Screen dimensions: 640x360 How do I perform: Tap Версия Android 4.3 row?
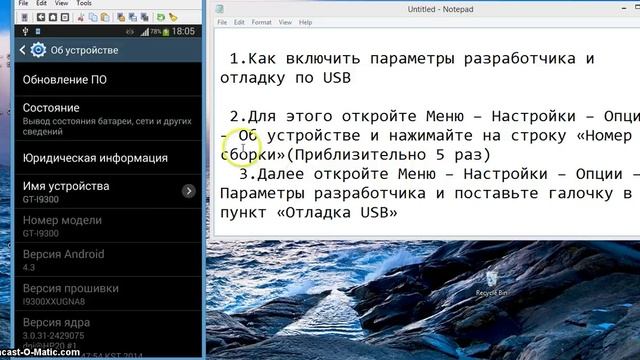pyautogui.click(x=108, y=260)
